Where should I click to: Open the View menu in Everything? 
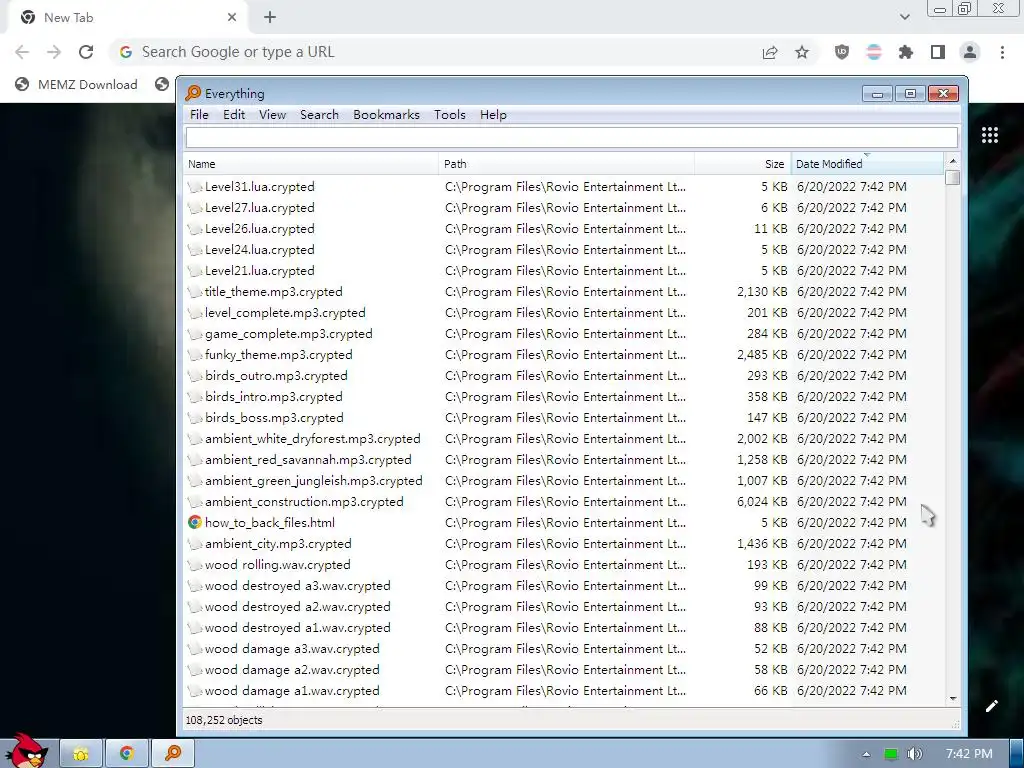click(x=272, y=115)
